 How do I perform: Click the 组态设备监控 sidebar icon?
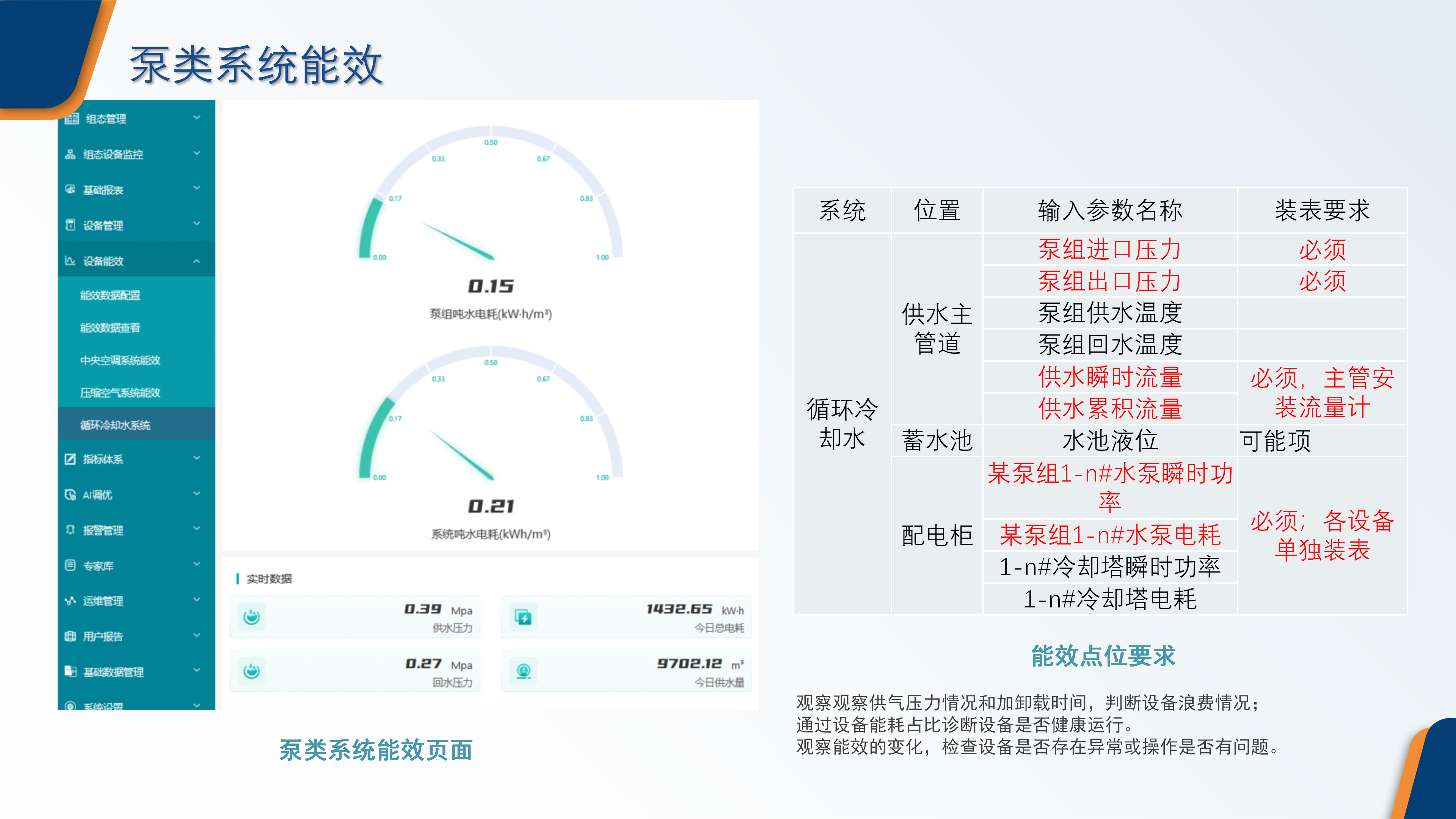(70, 154)
